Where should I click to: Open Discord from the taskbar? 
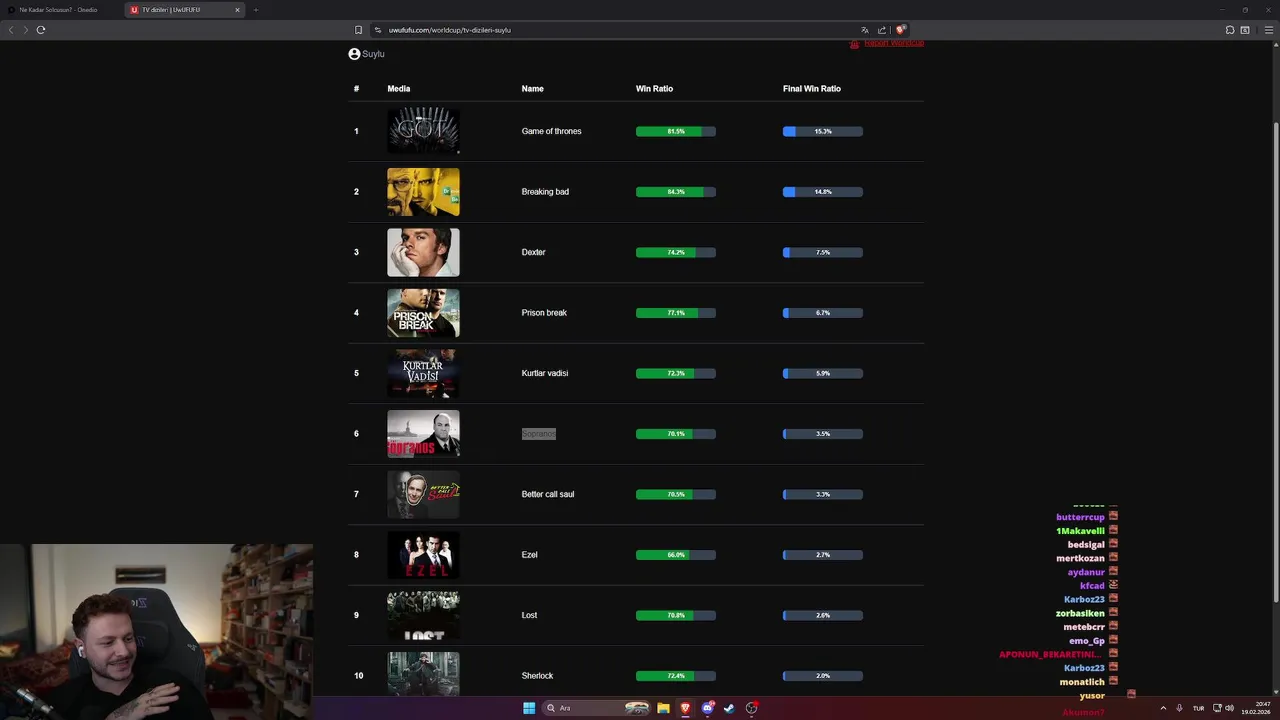708,708
